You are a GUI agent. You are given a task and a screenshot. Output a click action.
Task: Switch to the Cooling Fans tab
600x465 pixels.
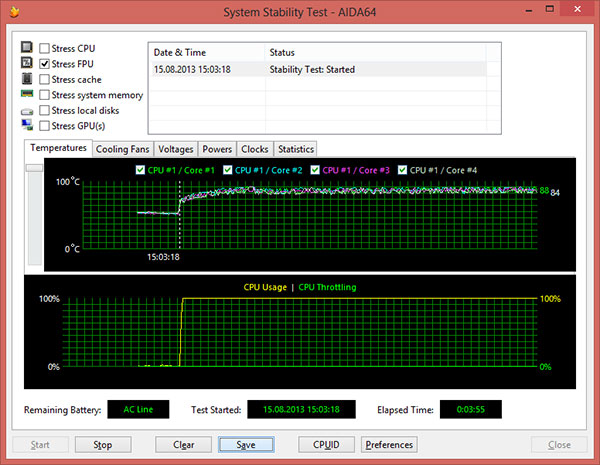pyautogui.click(x=122, y=149)
